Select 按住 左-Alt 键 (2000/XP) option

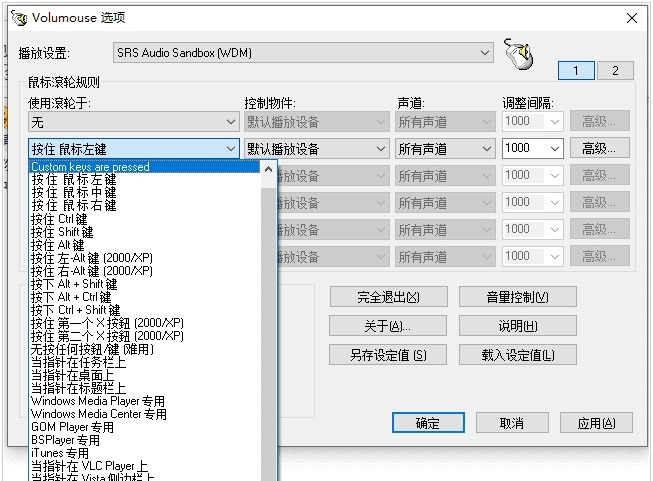145,258
